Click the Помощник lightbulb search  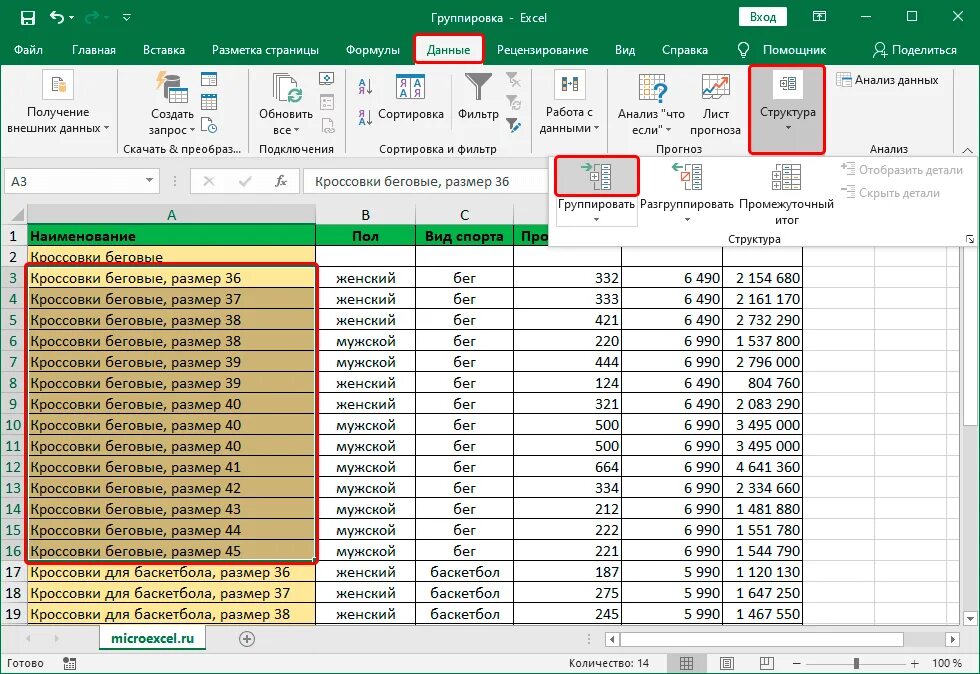tap(782, 50)
